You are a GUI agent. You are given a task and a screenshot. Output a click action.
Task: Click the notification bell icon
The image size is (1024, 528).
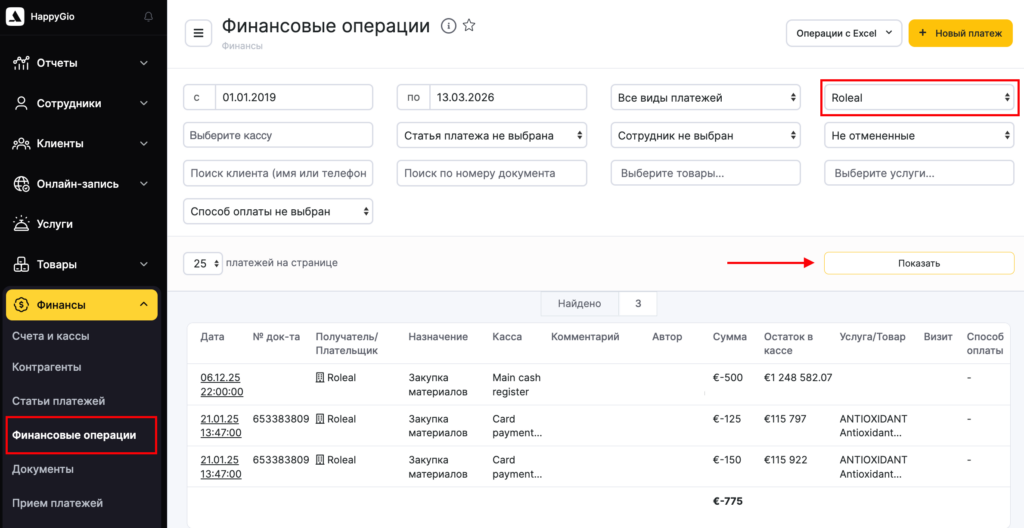(x=149, y=17)
